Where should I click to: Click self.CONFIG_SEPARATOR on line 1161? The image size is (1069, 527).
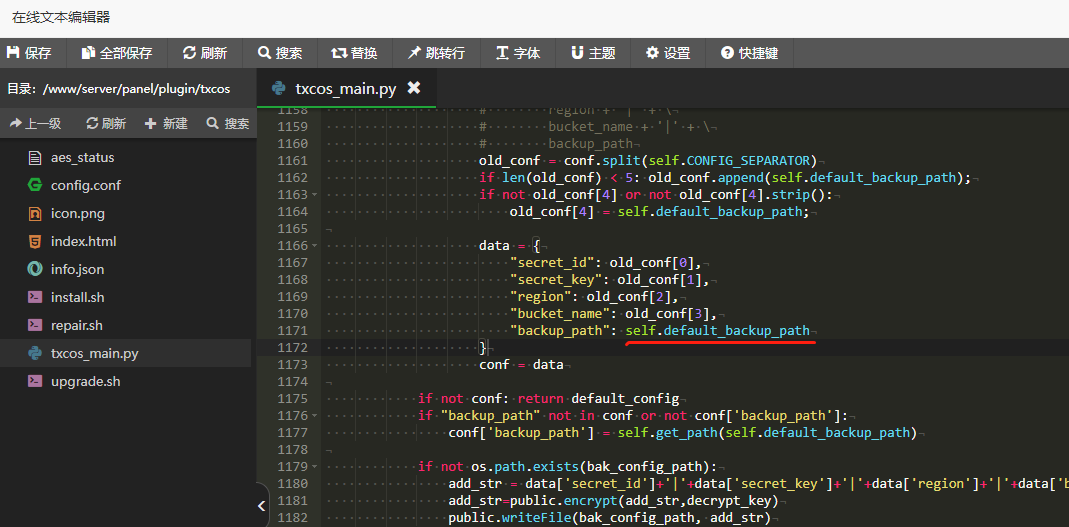pos(729,161)
